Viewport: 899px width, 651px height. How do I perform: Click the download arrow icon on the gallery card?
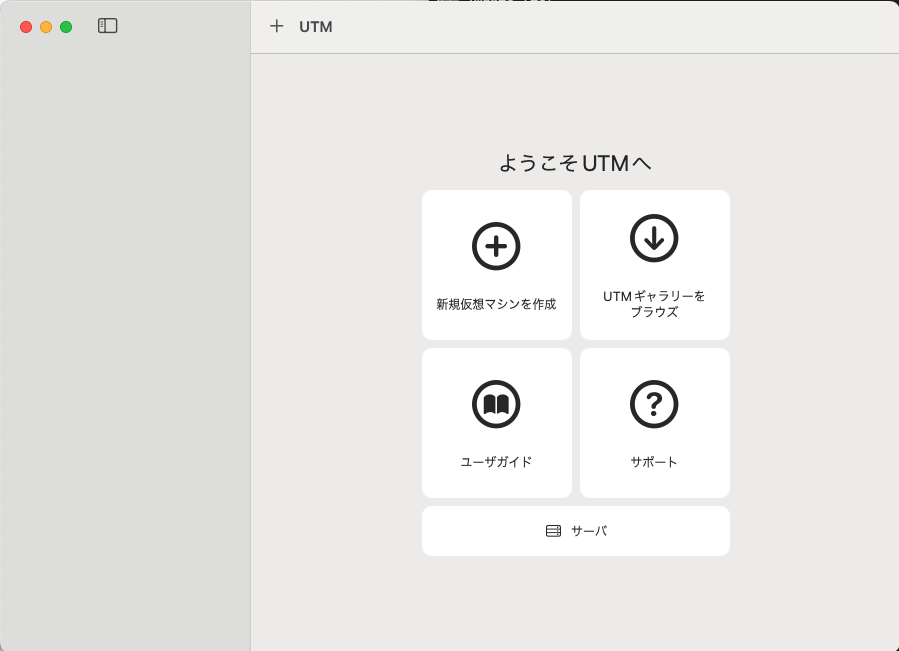(x=654, y=238)
